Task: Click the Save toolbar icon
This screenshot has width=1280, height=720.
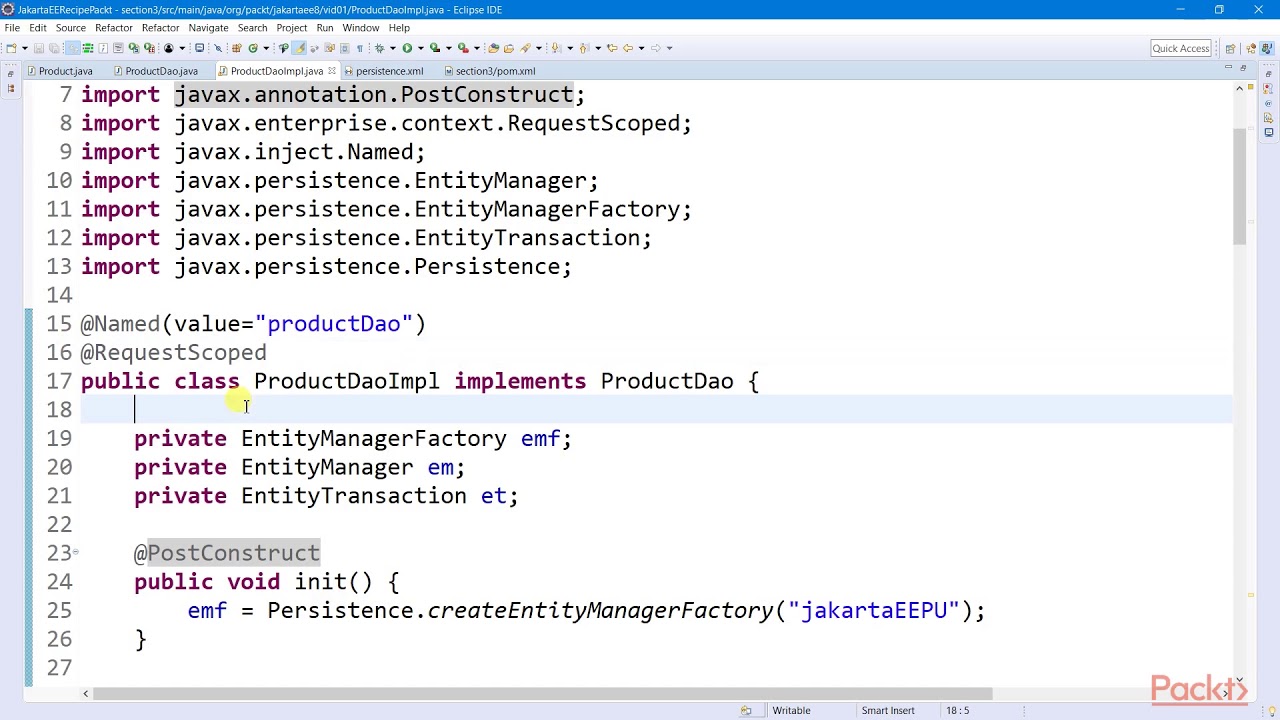Action: [x=39, y=48]
